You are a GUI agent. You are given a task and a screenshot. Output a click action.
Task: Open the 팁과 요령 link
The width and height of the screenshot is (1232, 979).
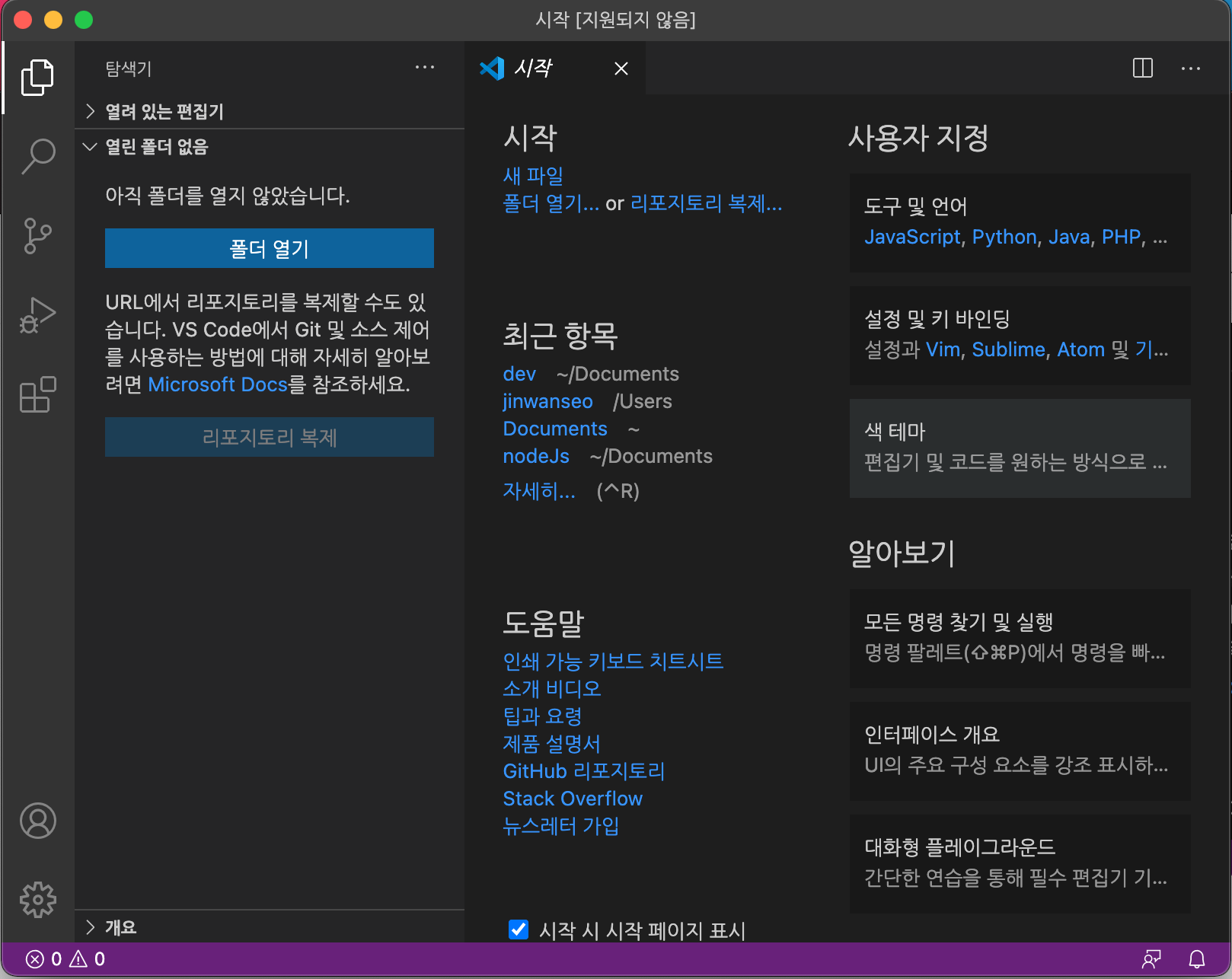[x=542, y=716]
